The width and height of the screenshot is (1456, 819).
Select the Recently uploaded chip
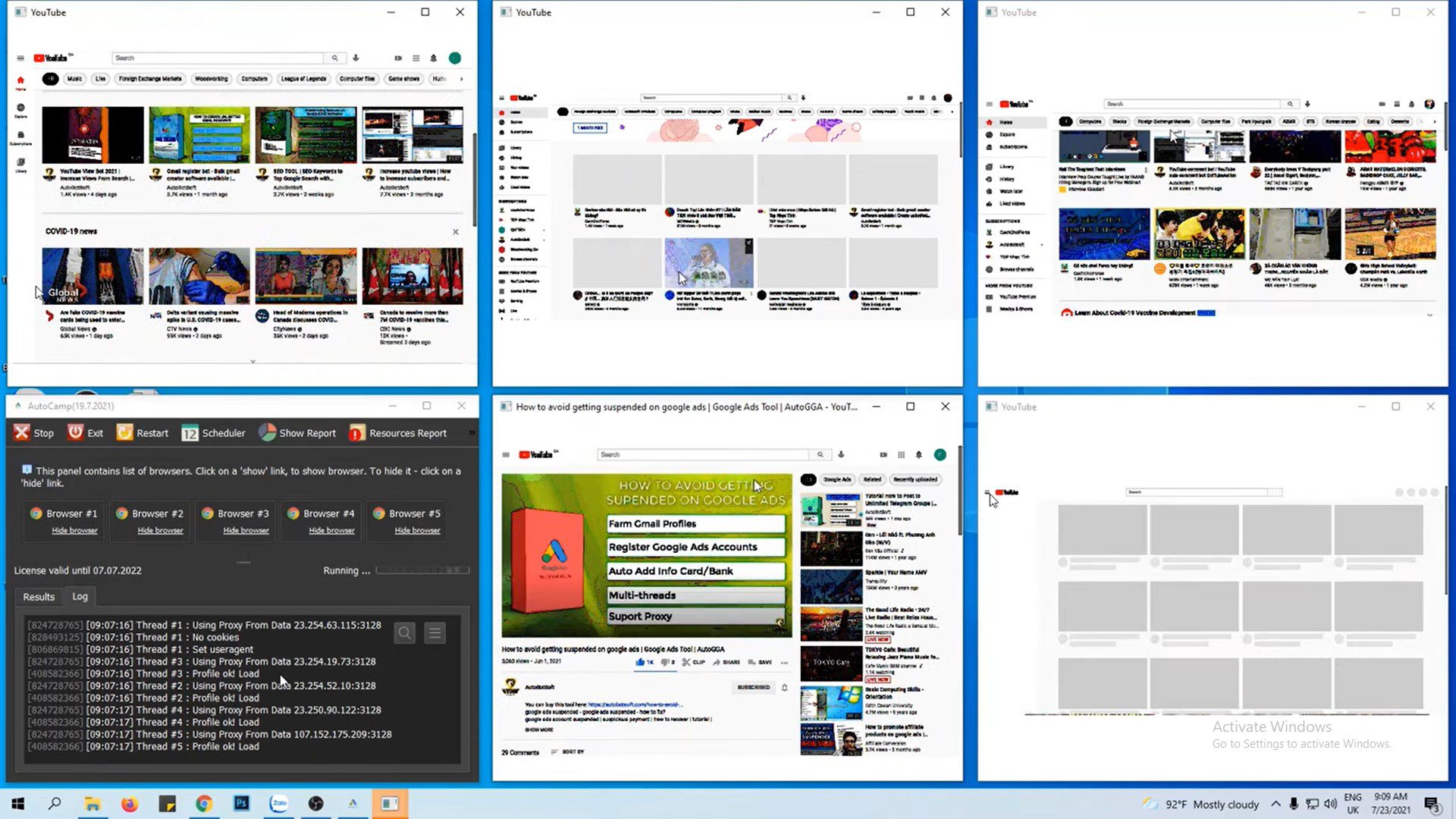[915, 479]
